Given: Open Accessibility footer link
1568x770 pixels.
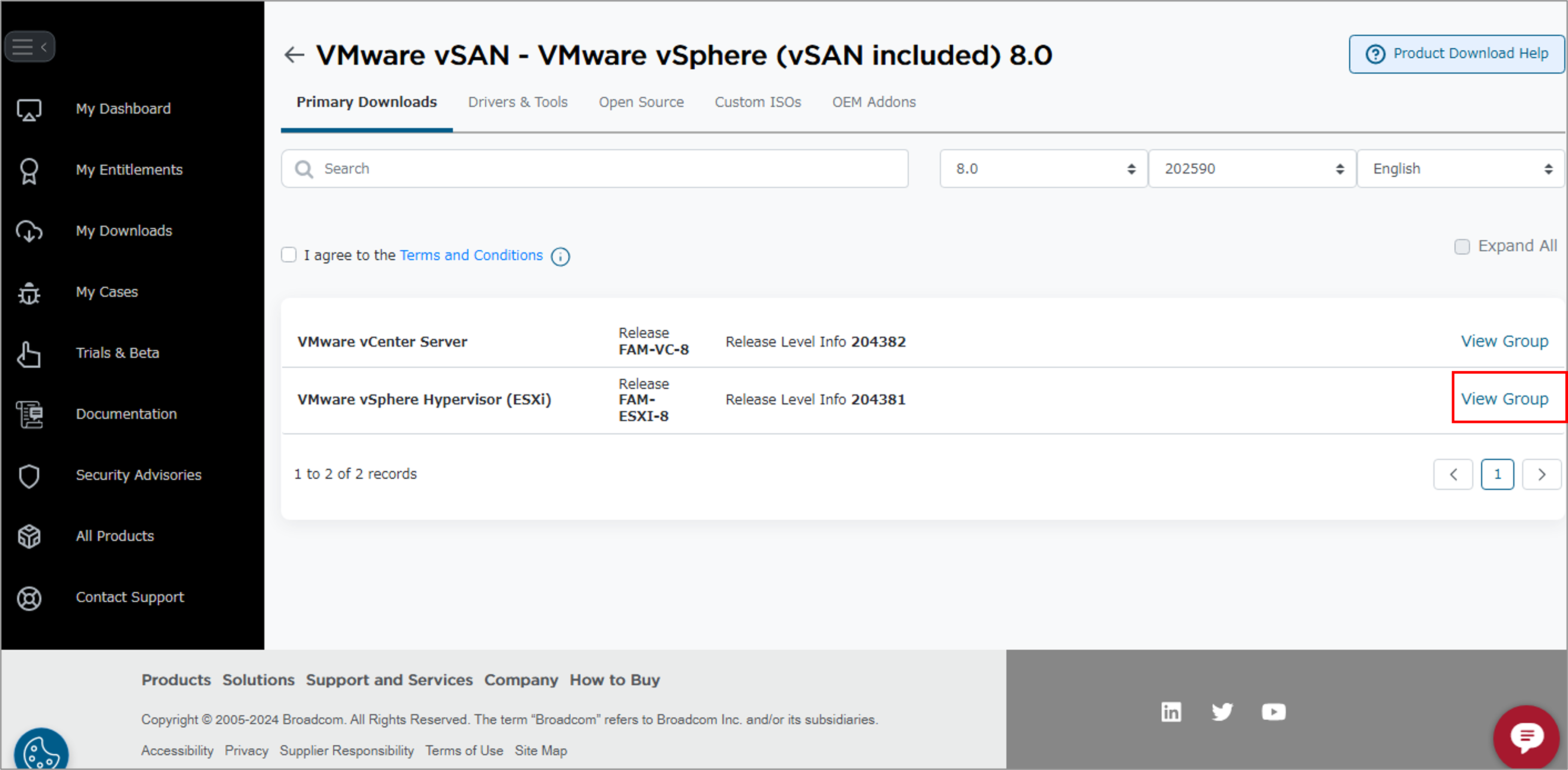Looking at the screenshot, I should point(177,751).
